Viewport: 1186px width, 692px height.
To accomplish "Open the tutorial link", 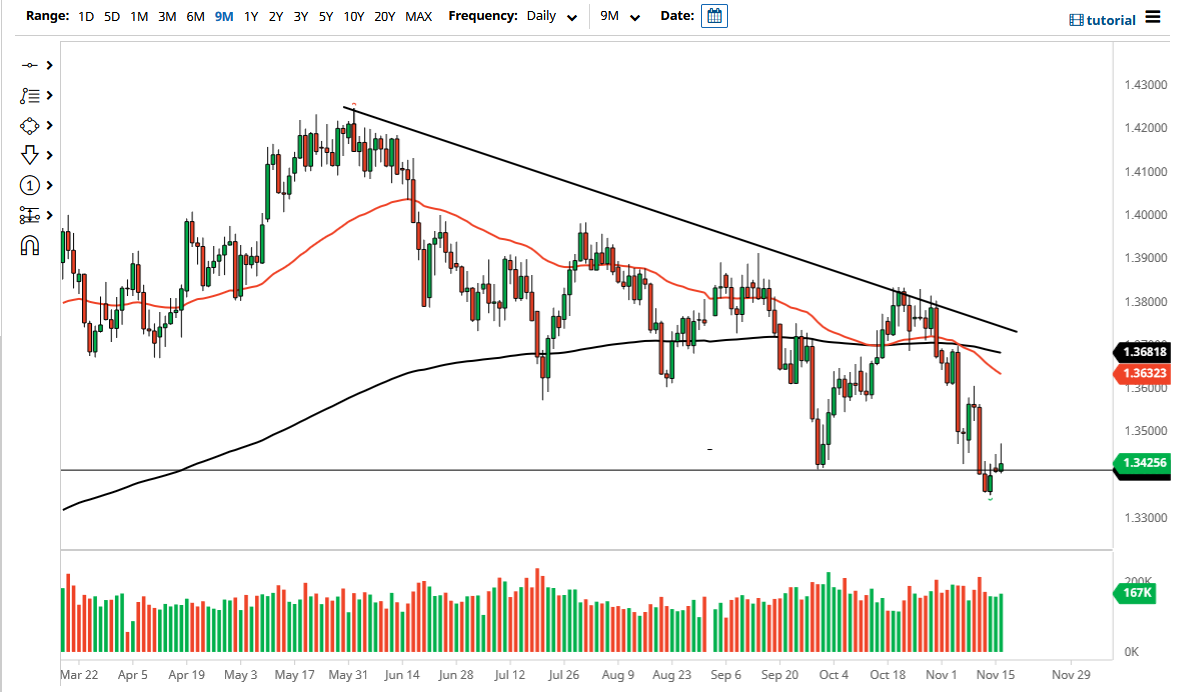I will [x=1110, y=20].
